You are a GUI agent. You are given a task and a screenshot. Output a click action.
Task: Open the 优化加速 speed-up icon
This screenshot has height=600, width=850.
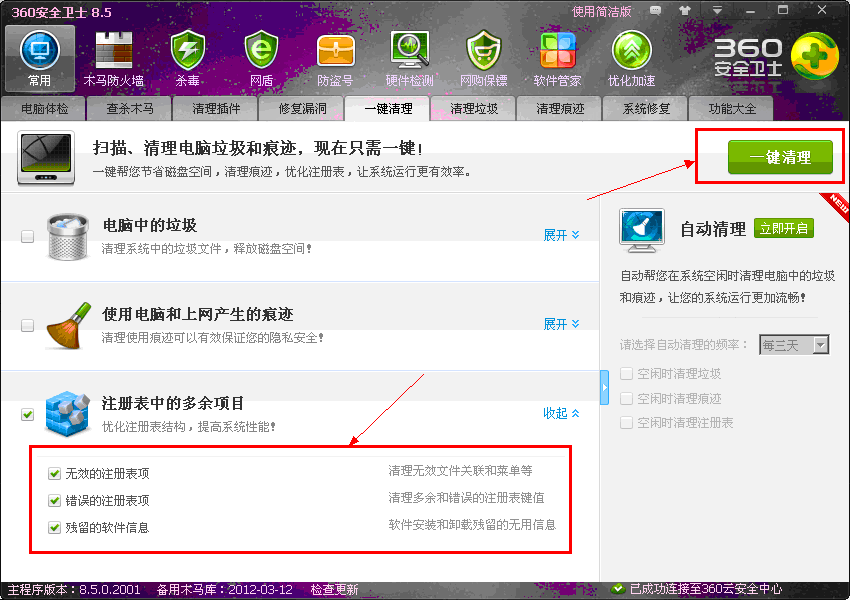[632, 59]
